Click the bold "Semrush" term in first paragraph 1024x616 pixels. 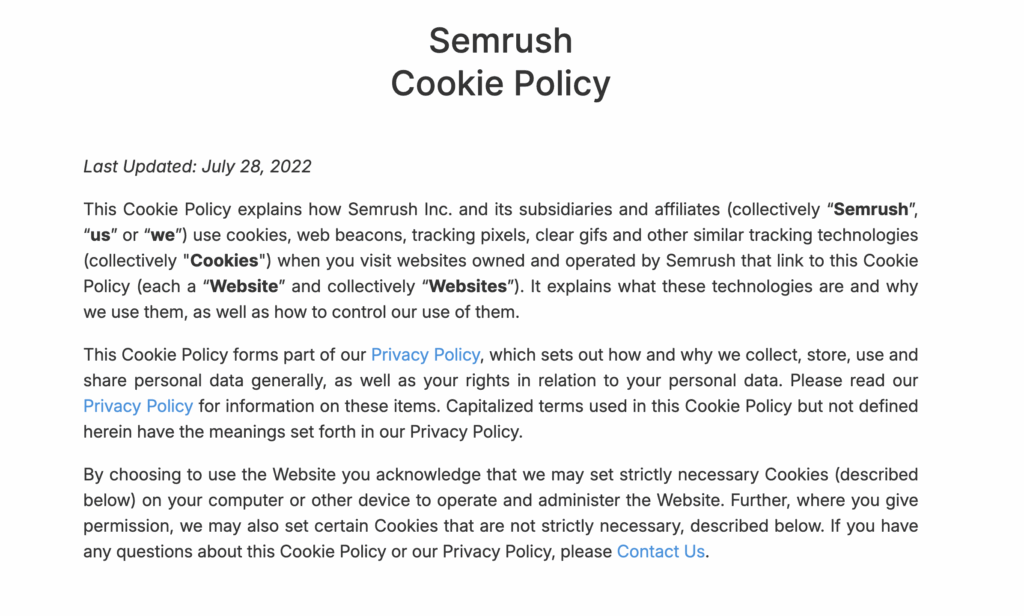(871, 210)
